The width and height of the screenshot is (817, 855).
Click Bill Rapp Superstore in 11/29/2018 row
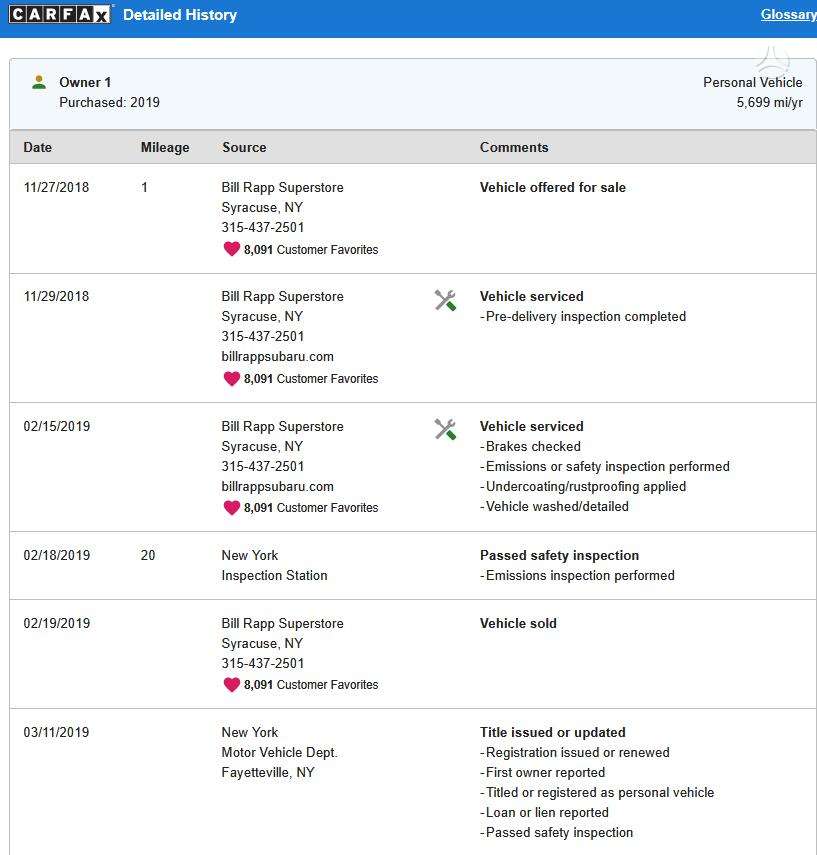pos(283,297)
